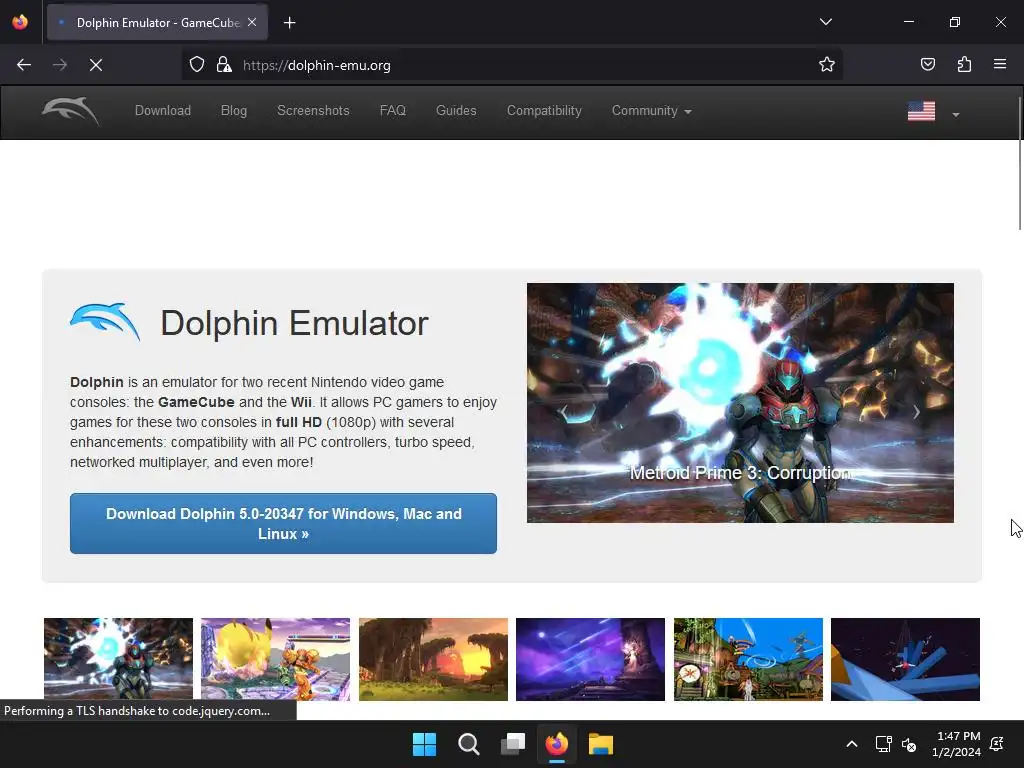The height and width of the screenshot is (768, 1024).
Task: Click the Metroid Prime 3 carousel image
Action: (741, 402)
